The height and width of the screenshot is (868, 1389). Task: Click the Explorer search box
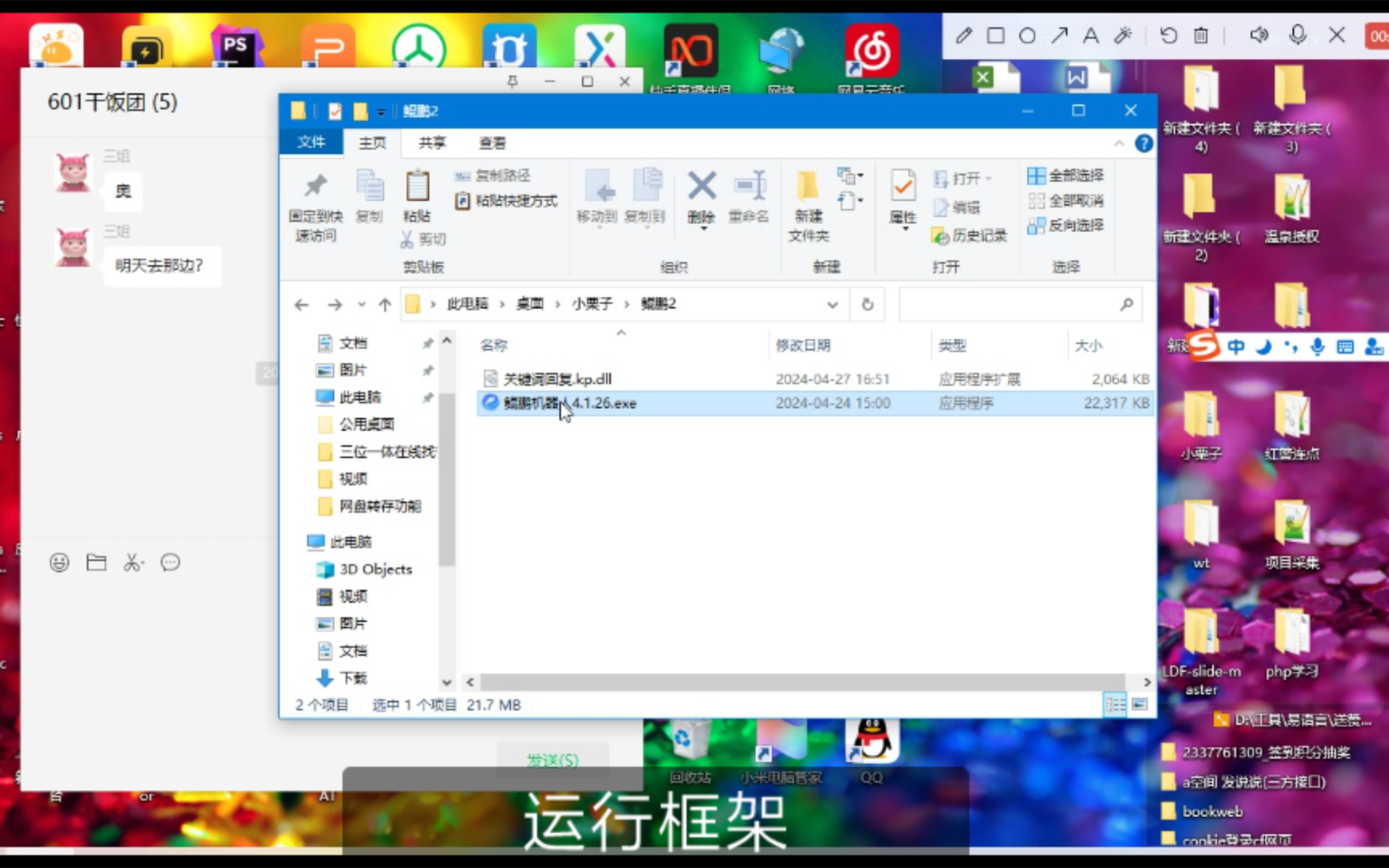tap(1021, 305)
